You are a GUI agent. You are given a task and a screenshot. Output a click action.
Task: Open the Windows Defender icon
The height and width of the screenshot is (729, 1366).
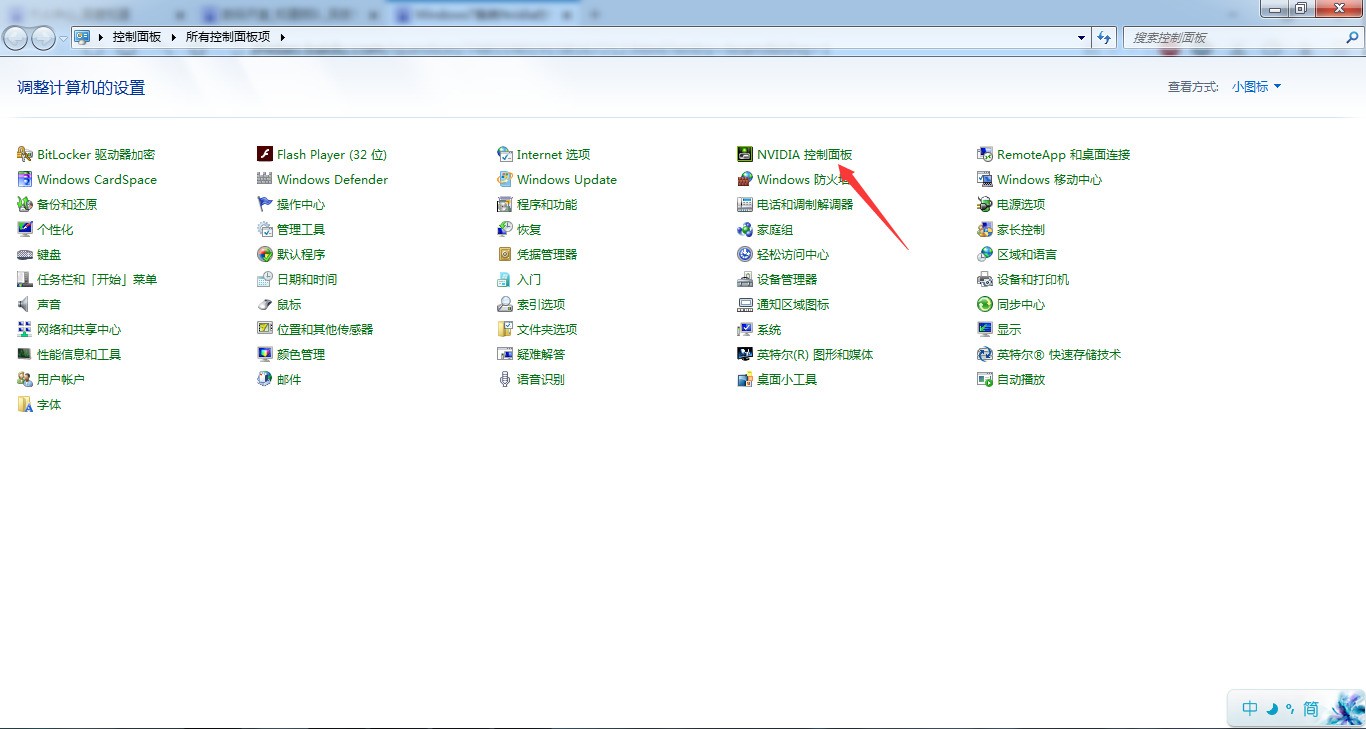[265, 179]
